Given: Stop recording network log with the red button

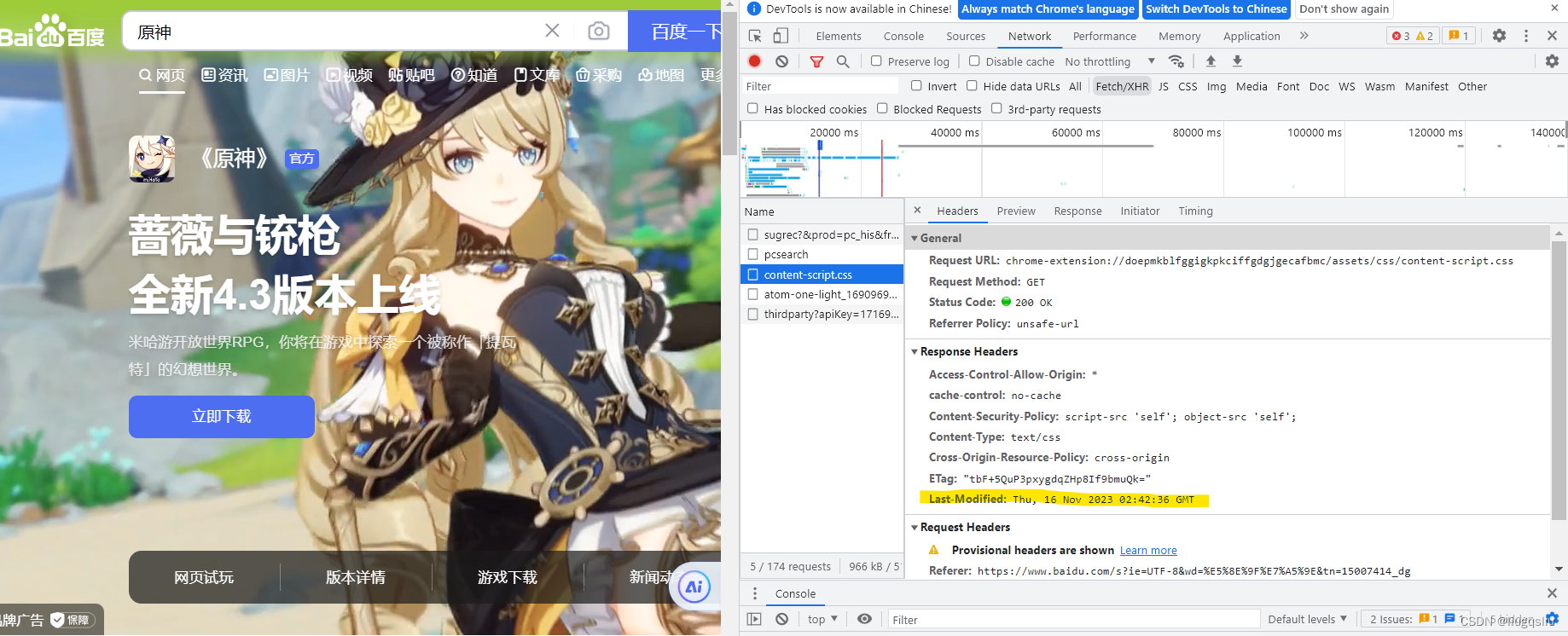Looking at the screenshot, I should pyautogui.click(x=754, y=61).
